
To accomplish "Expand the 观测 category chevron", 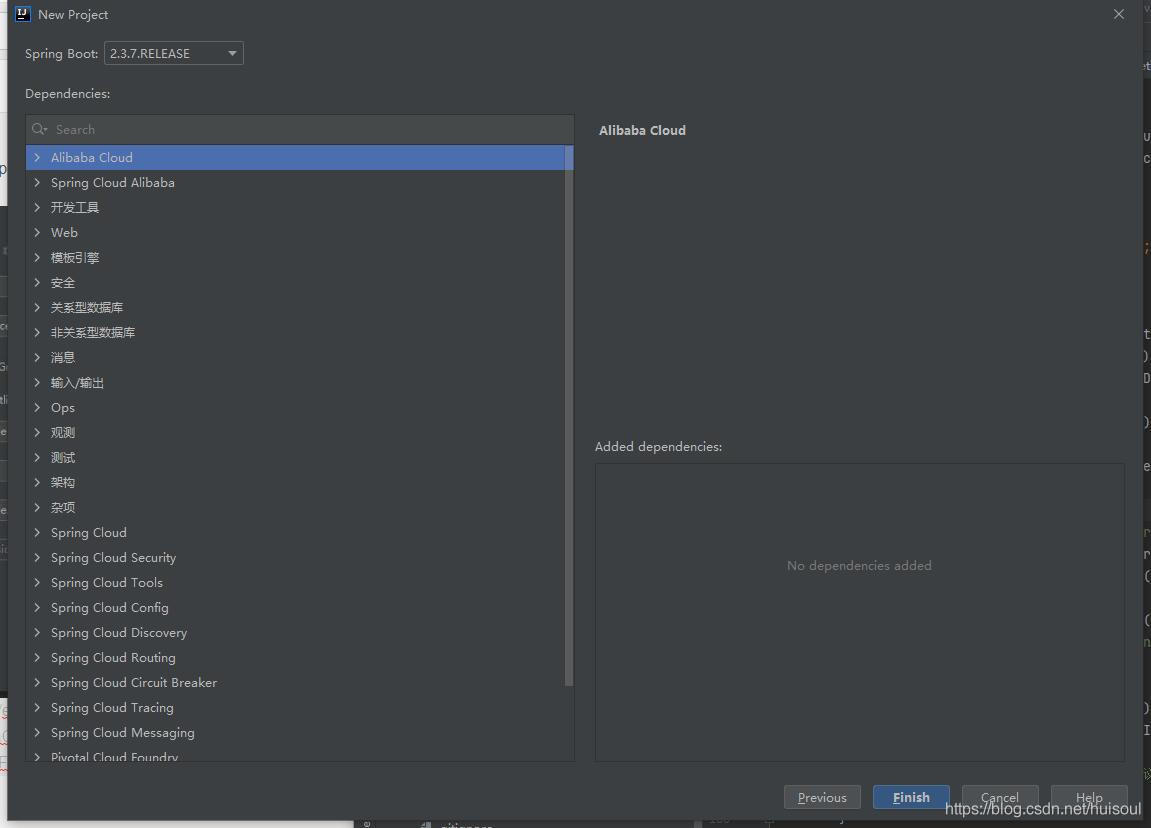I will [37, 432].
